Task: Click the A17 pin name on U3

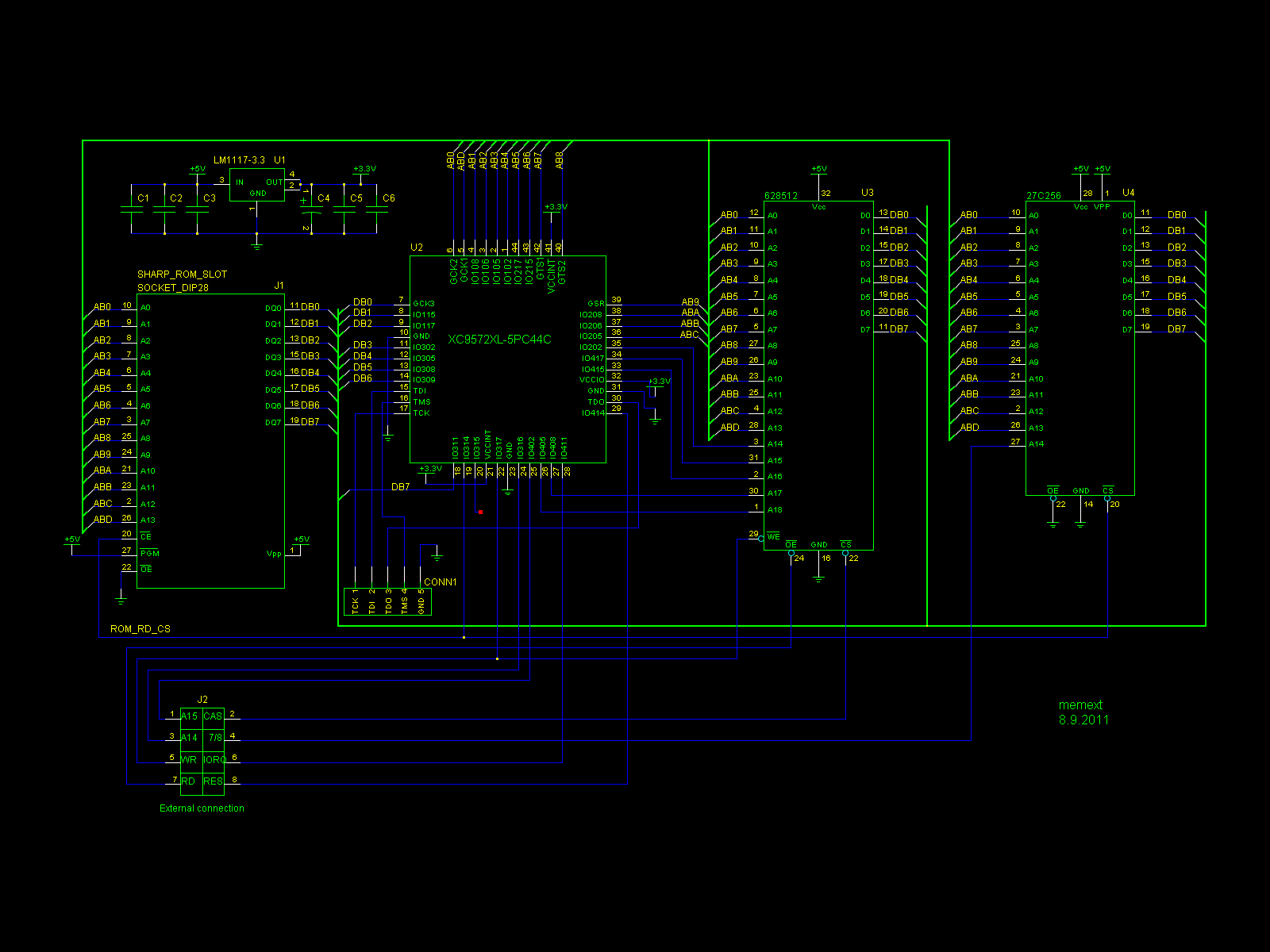Action: (775, 493)
